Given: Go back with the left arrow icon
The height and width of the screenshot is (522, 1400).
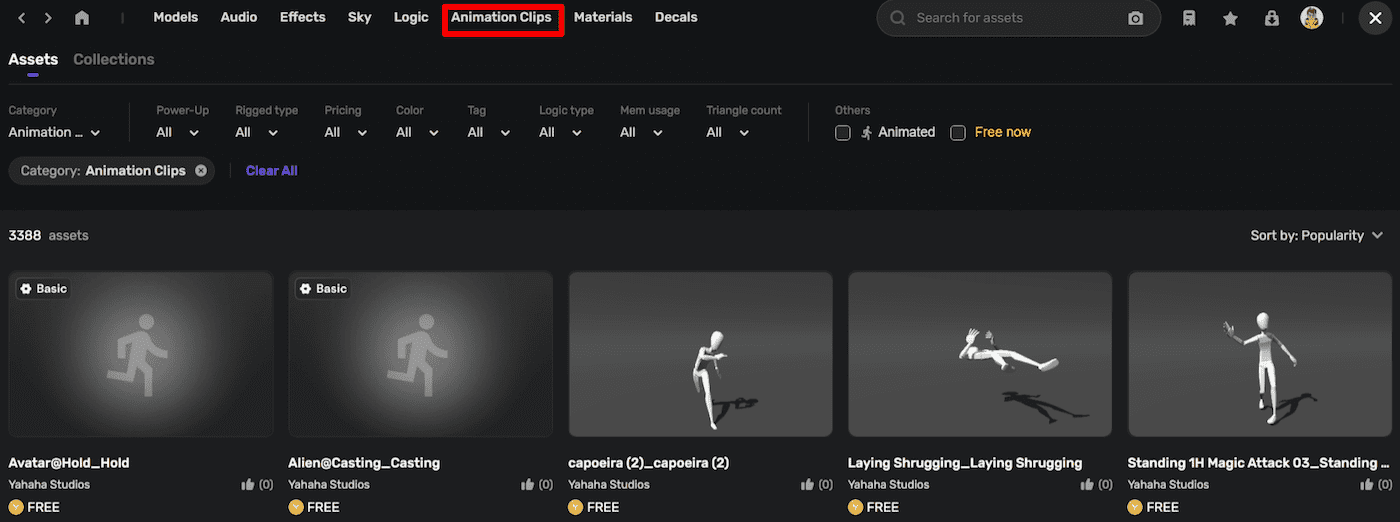Looking at the screenshot, I should [22, 18].
